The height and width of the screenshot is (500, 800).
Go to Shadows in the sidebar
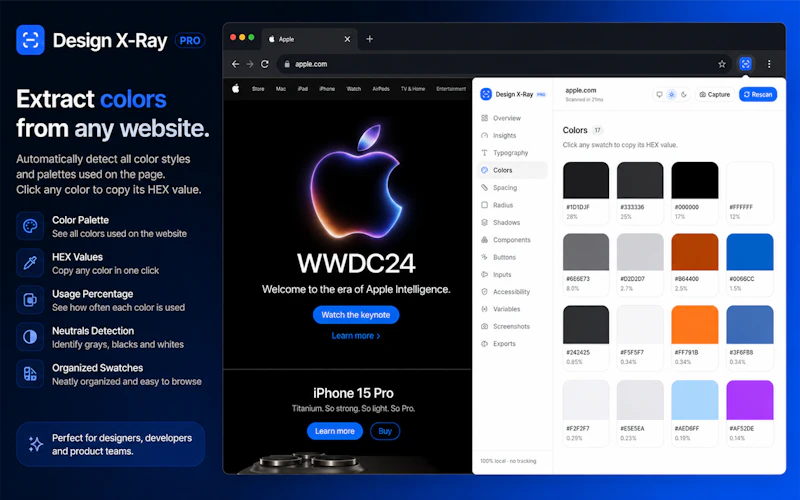(513, 222)
